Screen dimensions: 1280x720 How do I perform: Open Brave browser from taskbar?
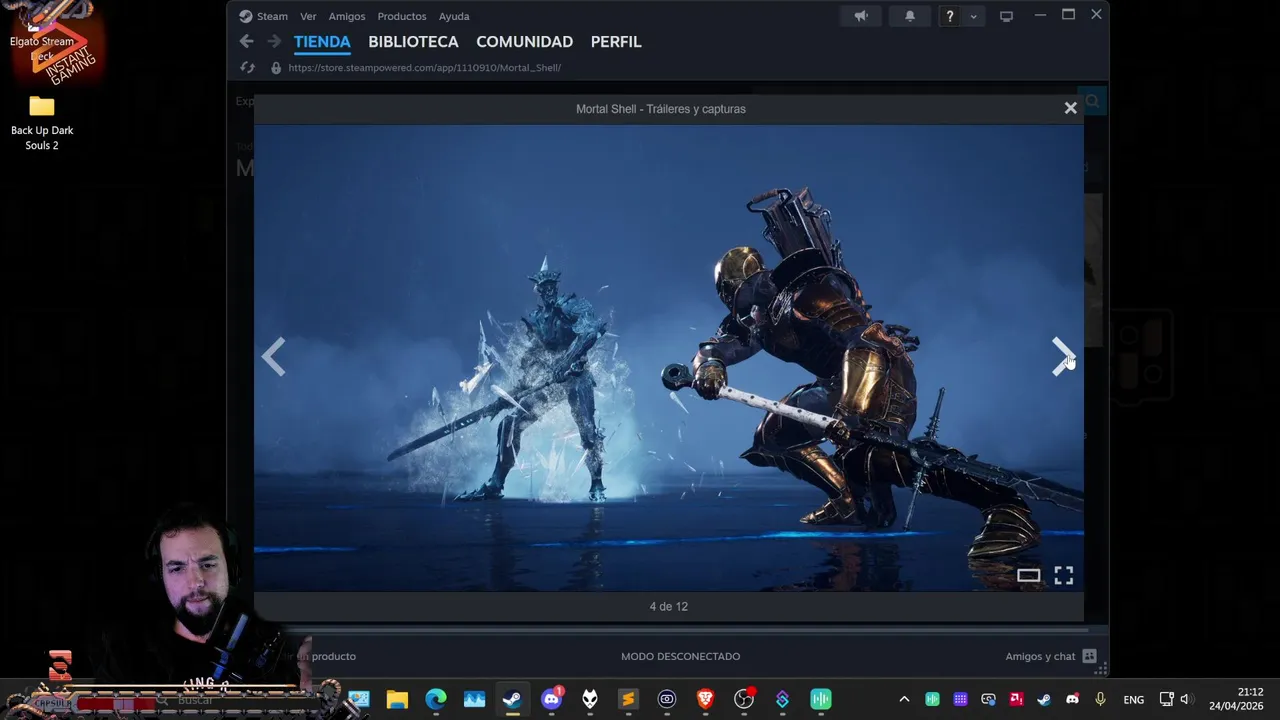coord(705,699)
